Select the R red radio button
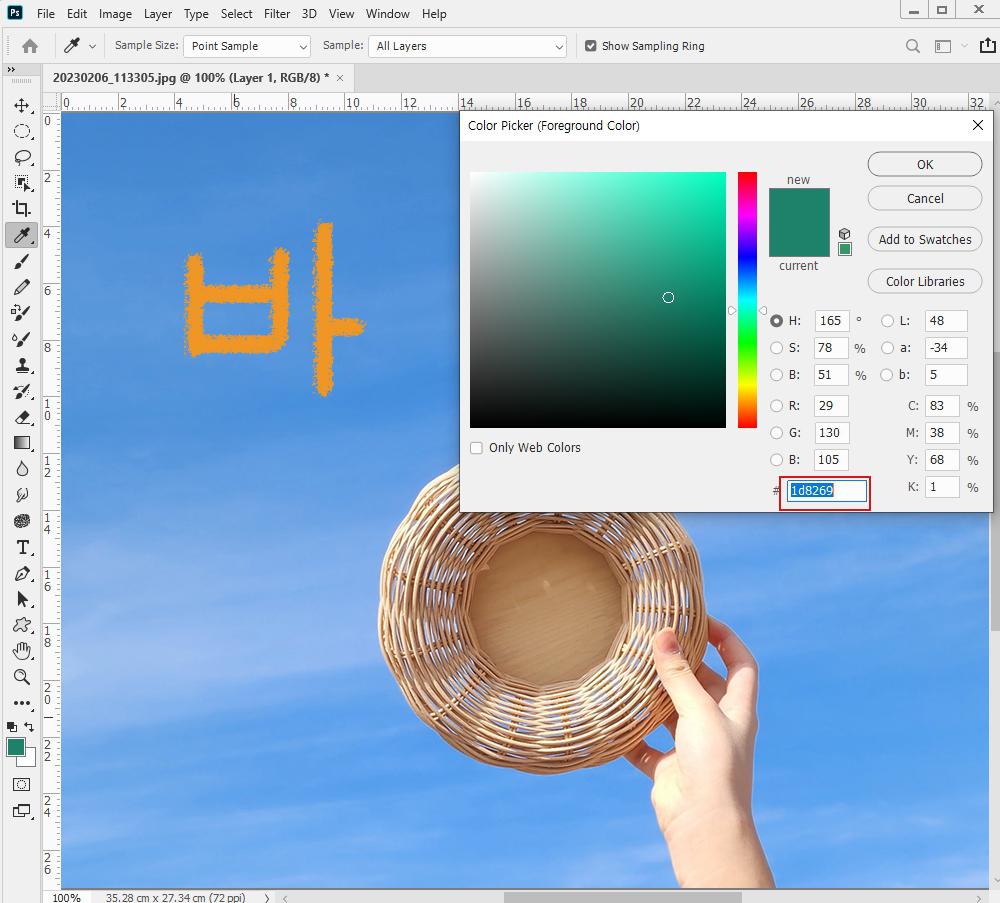The height and width of the screenshot is (903, 1000). (776, 406)
